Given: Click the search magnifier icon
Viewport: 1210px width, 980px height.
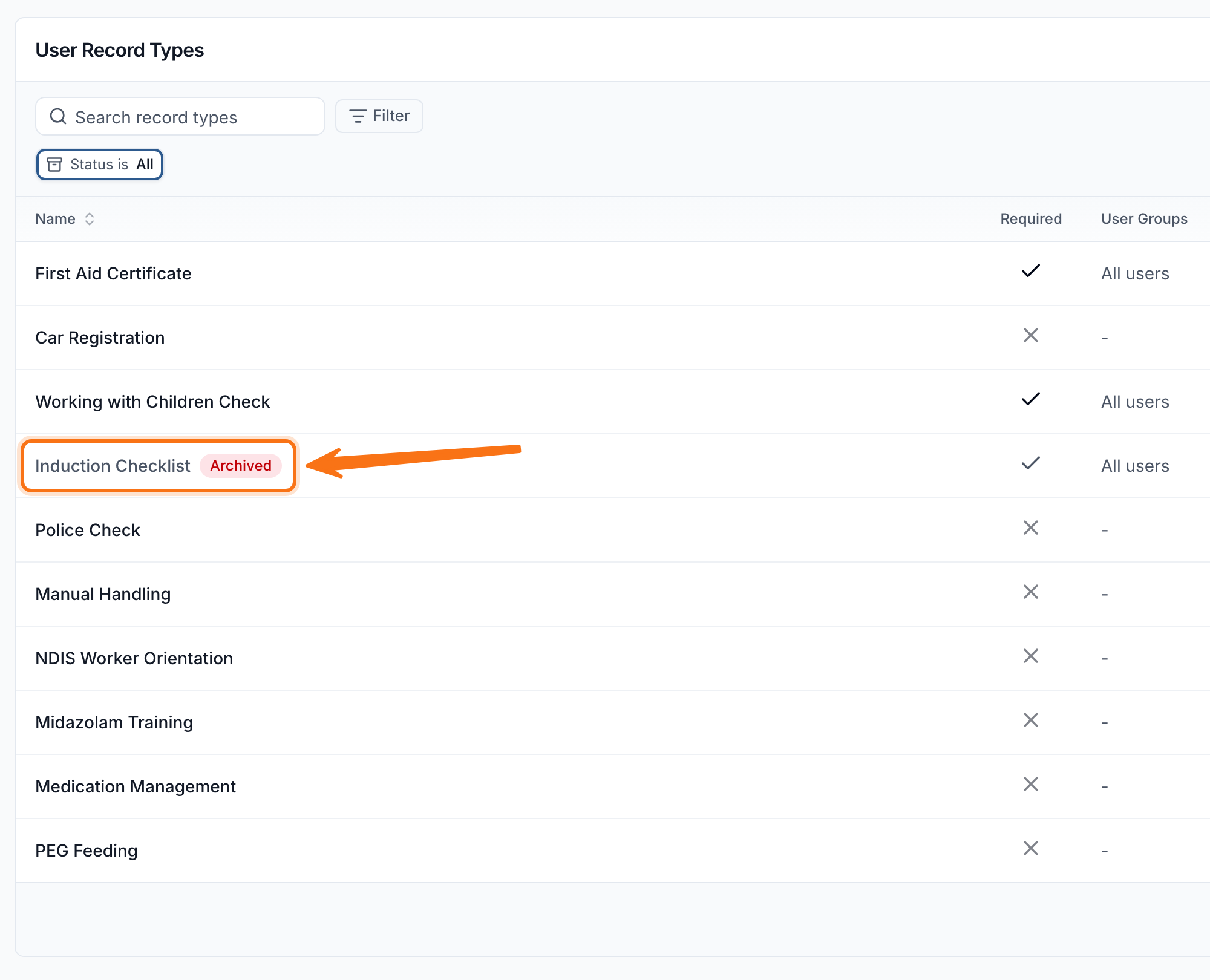Looking at the screenshot, I should pyautogui.click(x=58, y=116).
